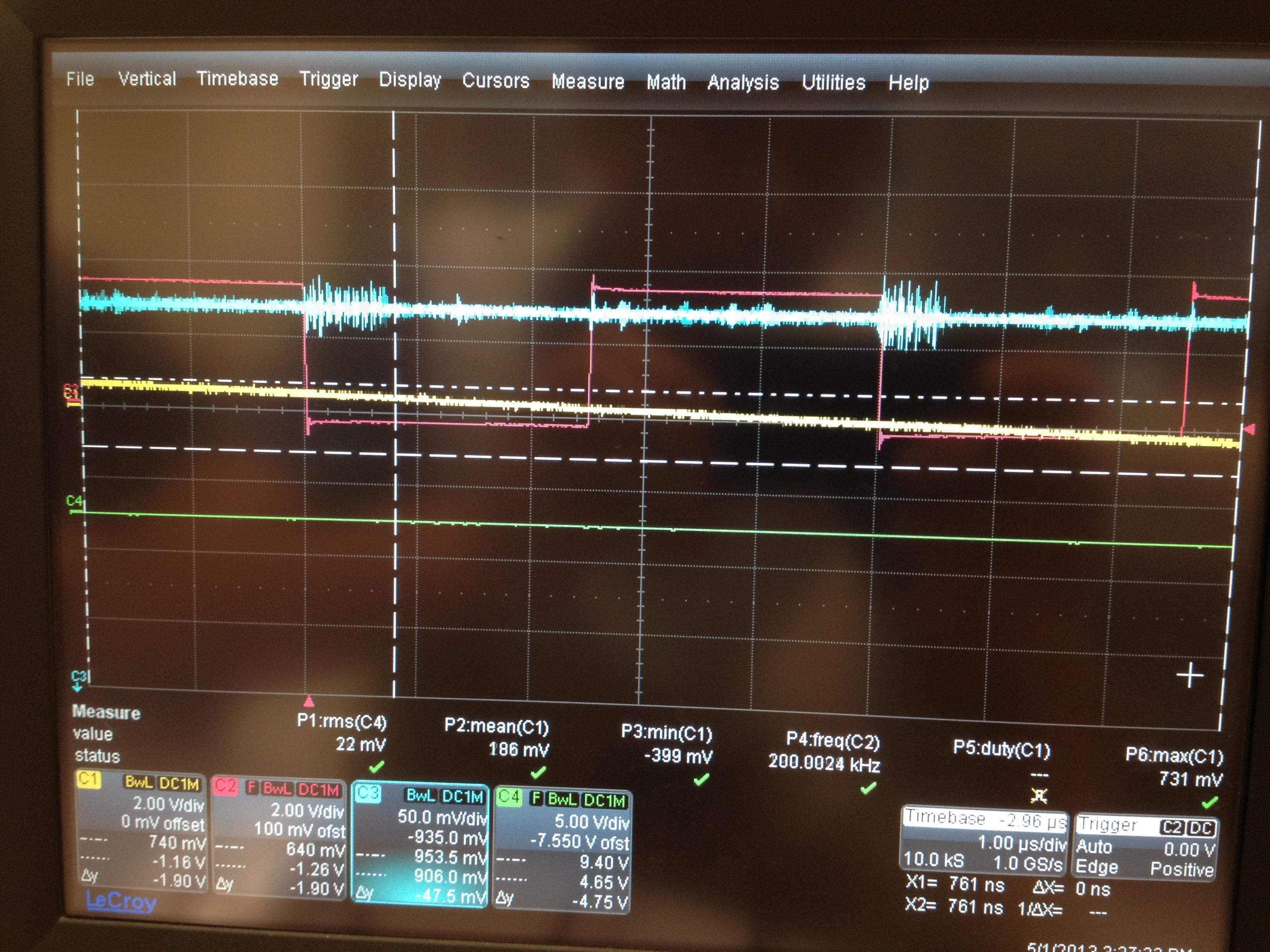Open the Trigger descriptor box
The width and height of the screenshot is (1270, 952).
[x=1146, y=847]
